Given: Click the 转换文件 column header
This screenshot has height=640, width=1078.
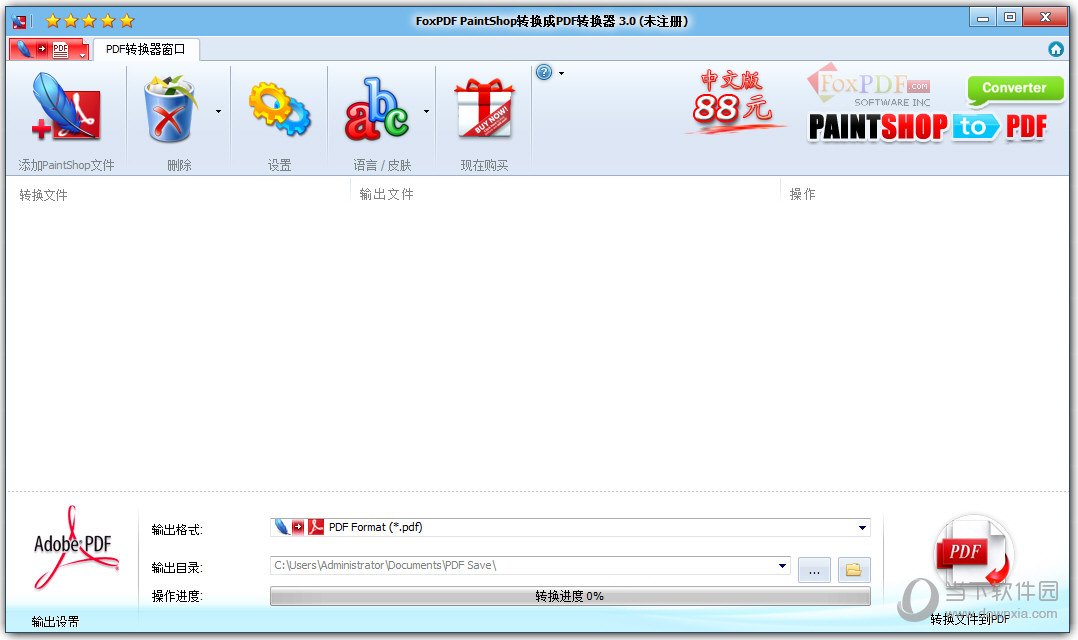Looking at the screenshot, I should point(43,195).
